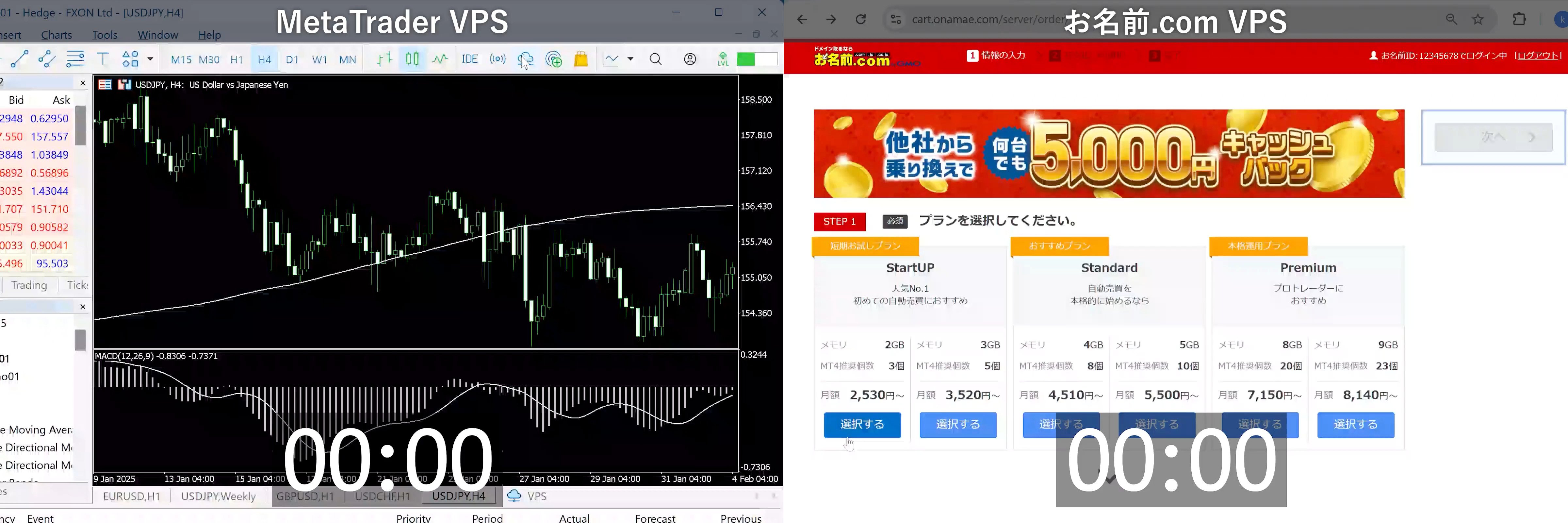The image size is (1568, 523).
Task: Select the Fibonacci retracement lines tool
Action: coord(75,59)
